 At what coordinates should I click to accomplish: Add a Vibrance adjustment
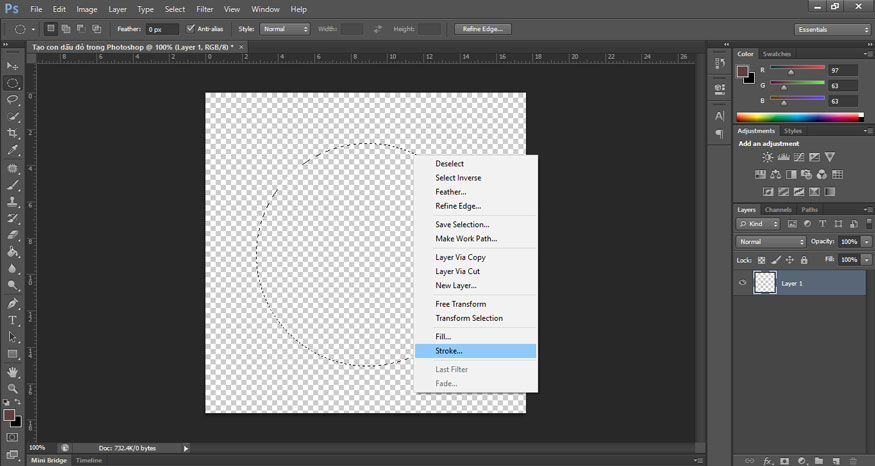(830, 157)
